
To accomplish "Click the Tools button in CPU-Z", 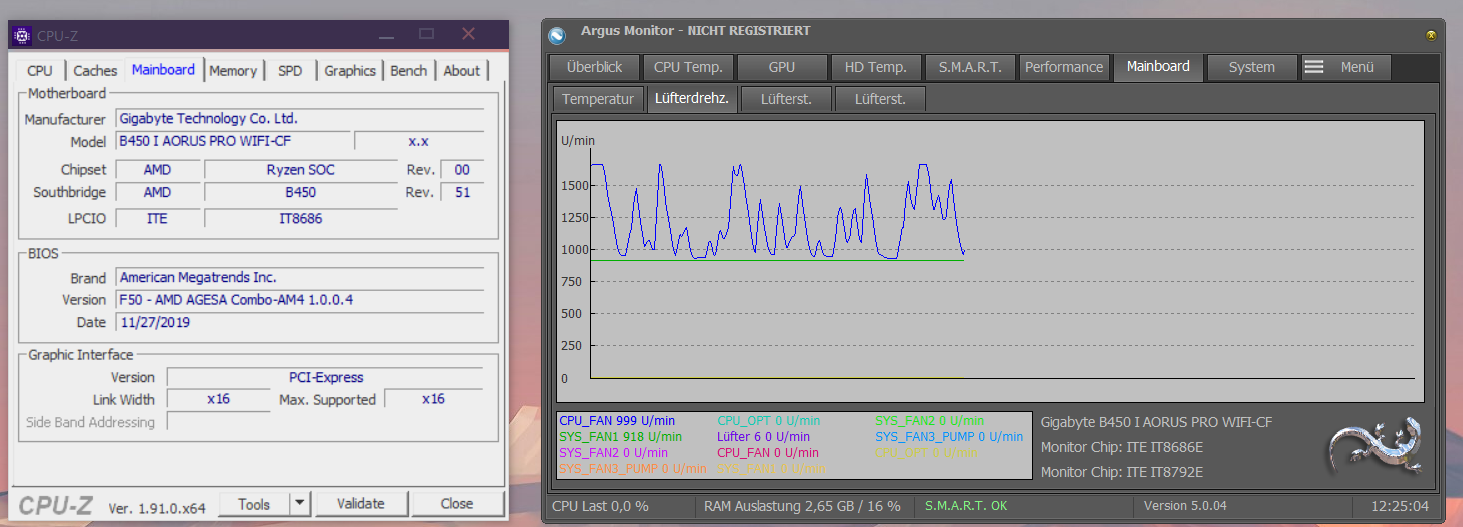I will pos(254,503).
